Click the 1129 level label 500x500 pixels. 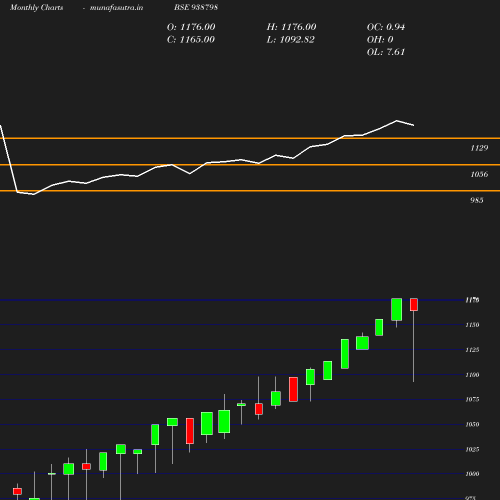tap(479, 148)
